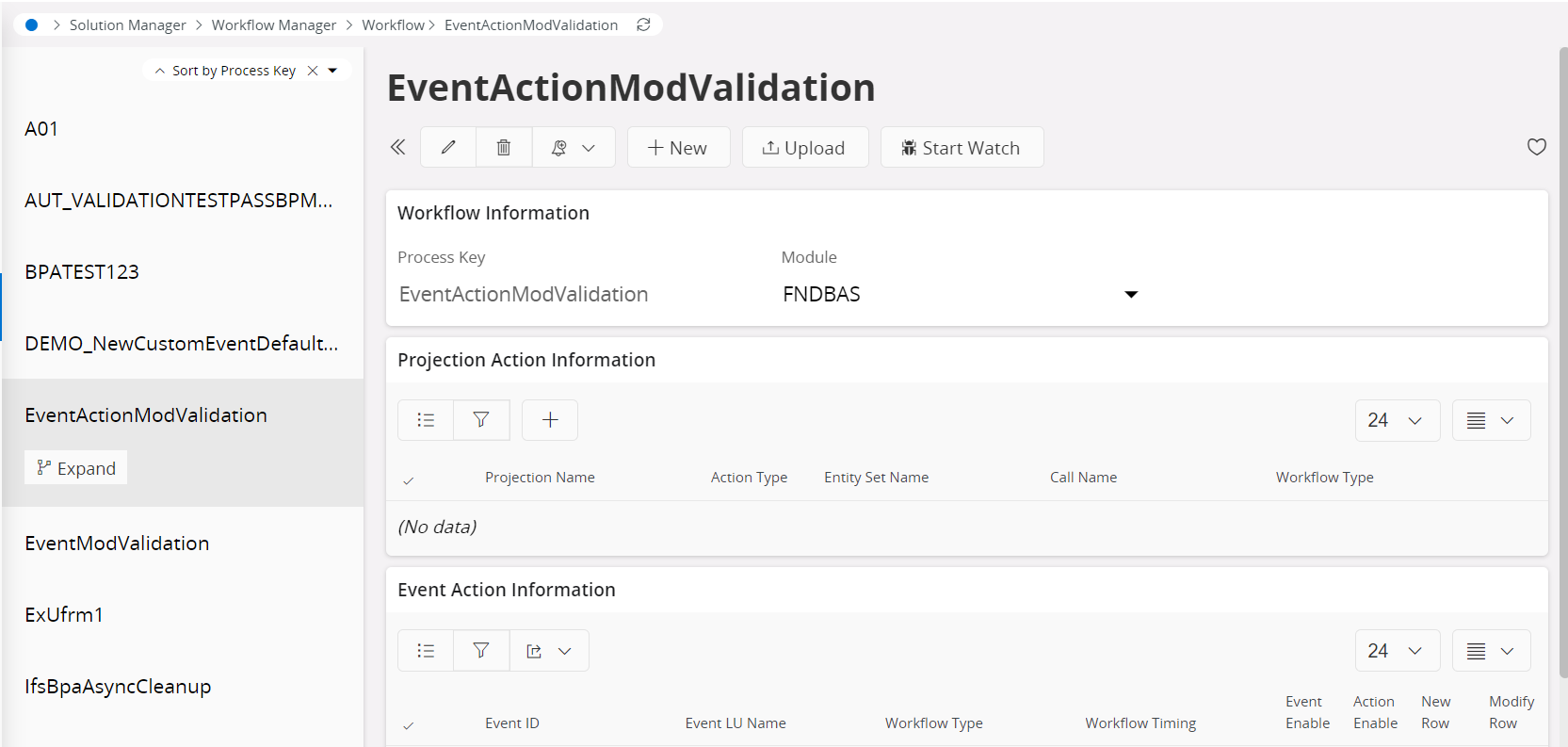Click the pencil edit icon
The width and height of the screenshot is (1568, 747).
pos(448,147)
